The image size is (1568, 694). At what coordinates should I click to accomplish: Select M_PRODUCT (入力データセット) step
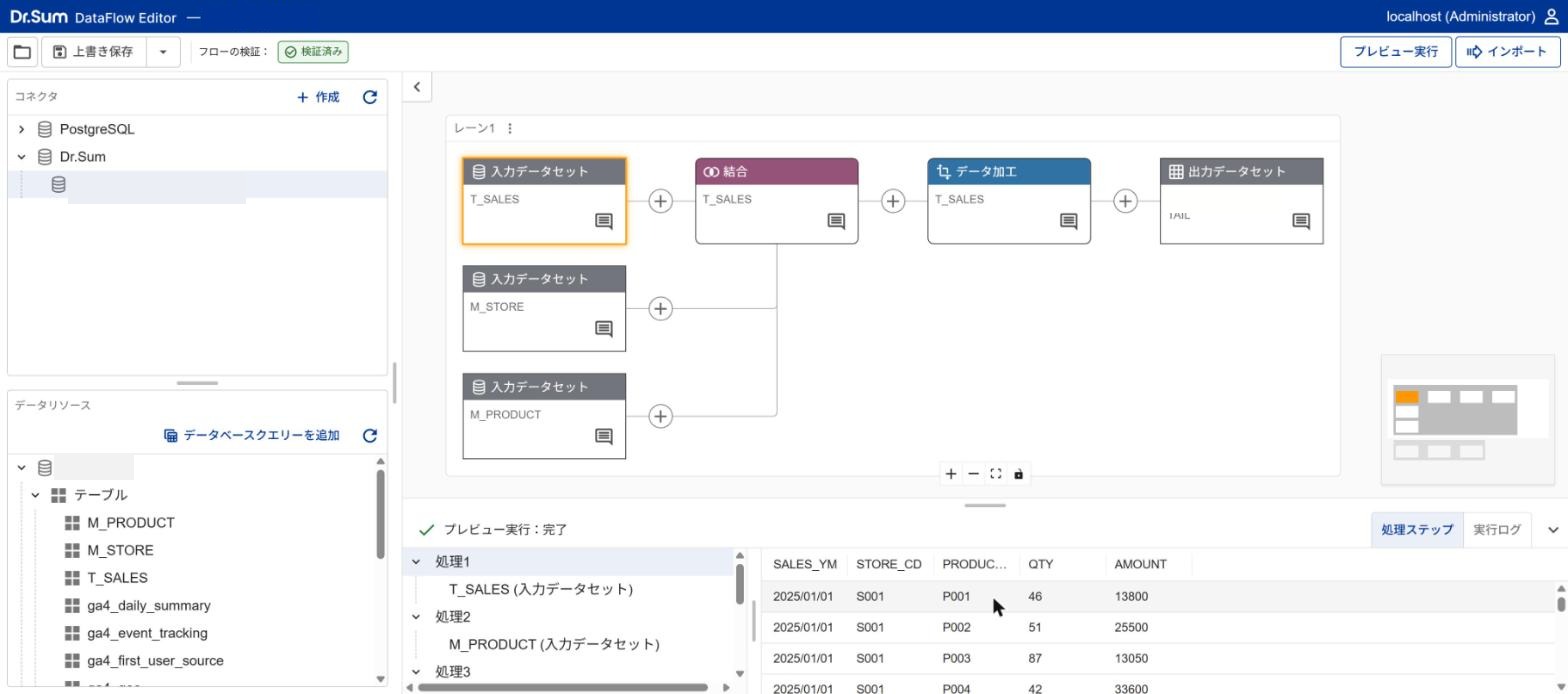554,645
